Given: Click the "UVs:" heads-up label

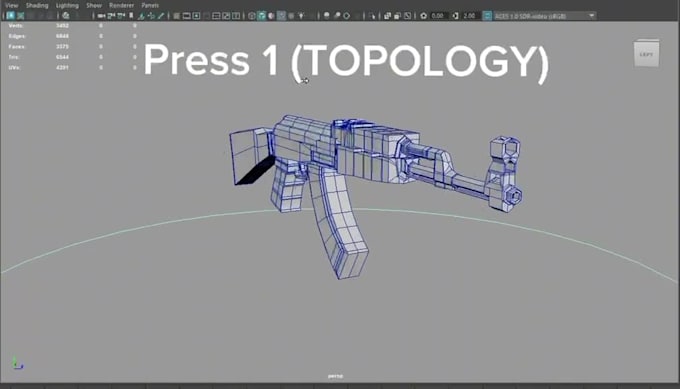Looking at the screenshot, I should [x=14, y=67].
